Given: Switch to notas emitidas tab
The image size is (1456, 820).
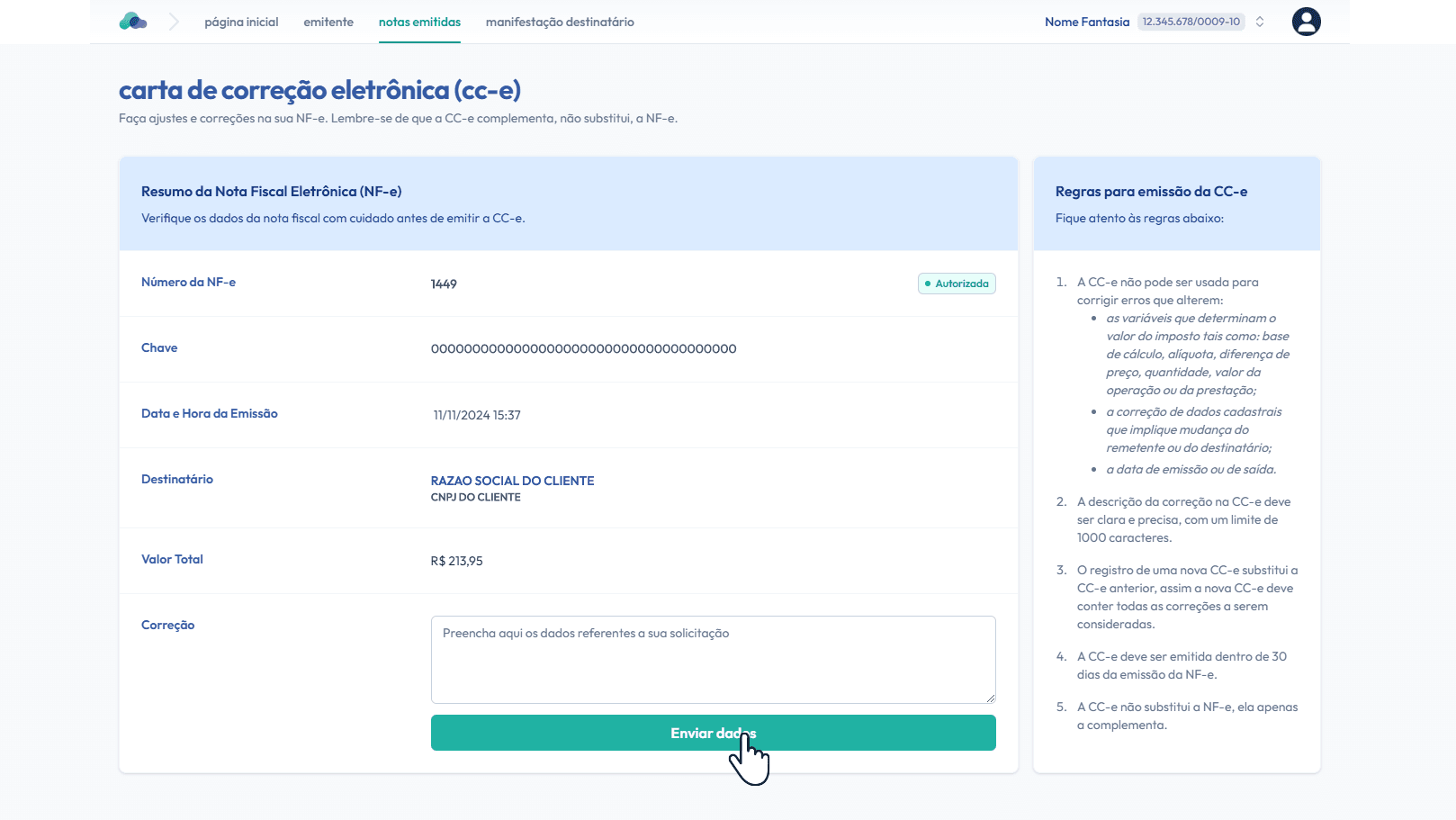Looking at the screenshot, I should [419, 22].
